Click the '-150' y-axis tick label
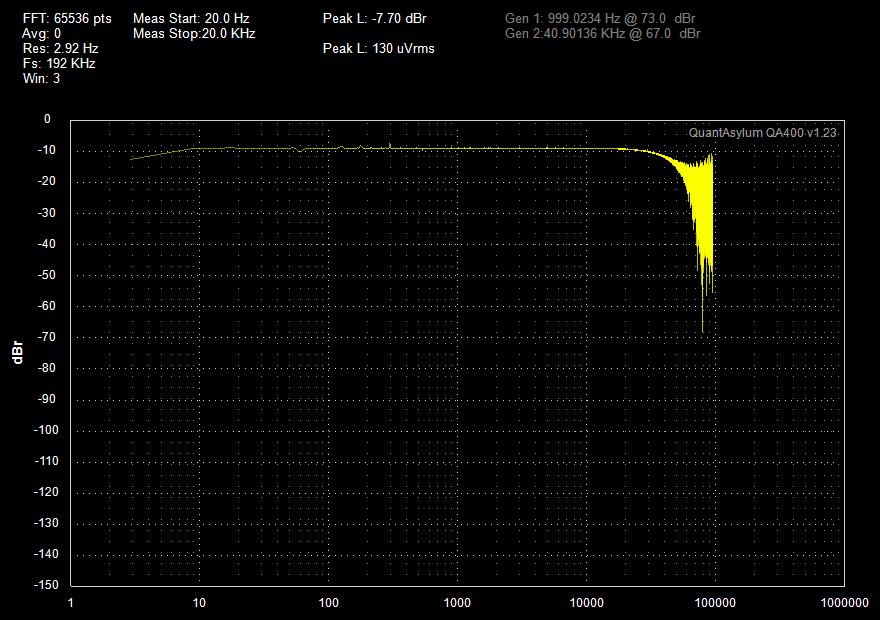 coord(46,585)
